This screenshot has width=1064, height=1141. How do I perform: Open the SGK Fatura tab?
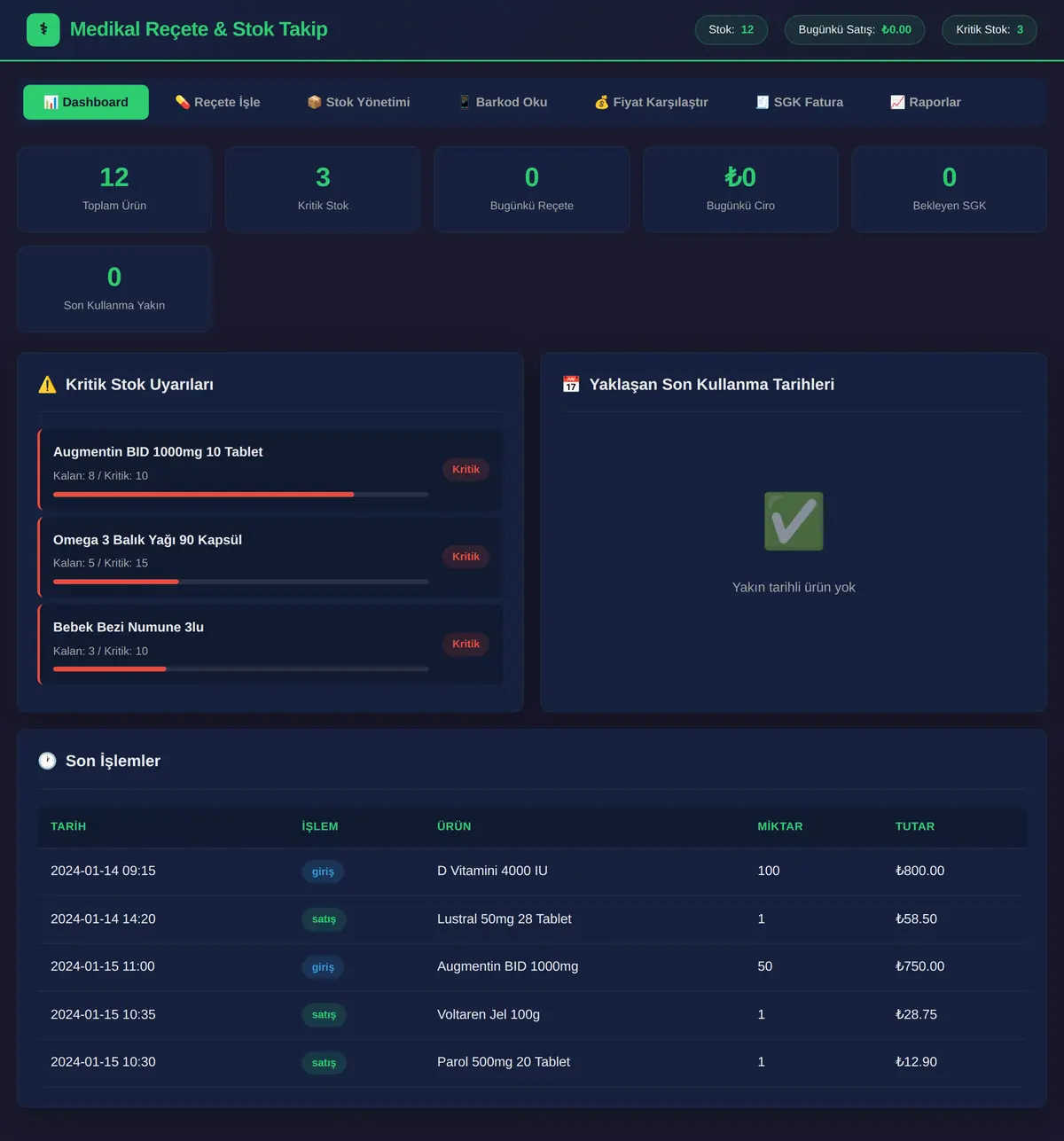(x=799, y=102)
